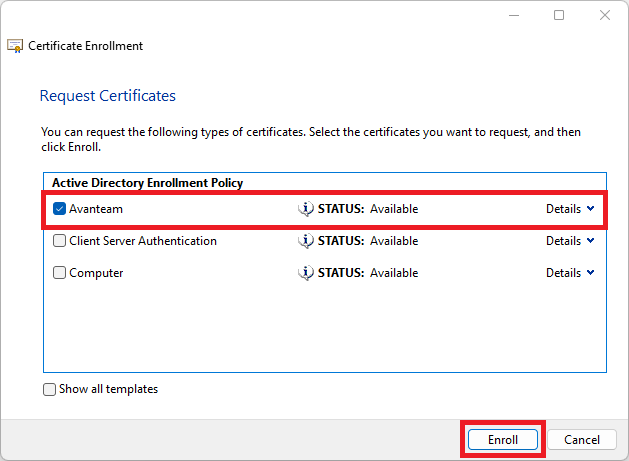629x461 pixels.
Task: Expand Details for the Avanteam certificate
Action: pyautogui.click(x=570, y=209)
